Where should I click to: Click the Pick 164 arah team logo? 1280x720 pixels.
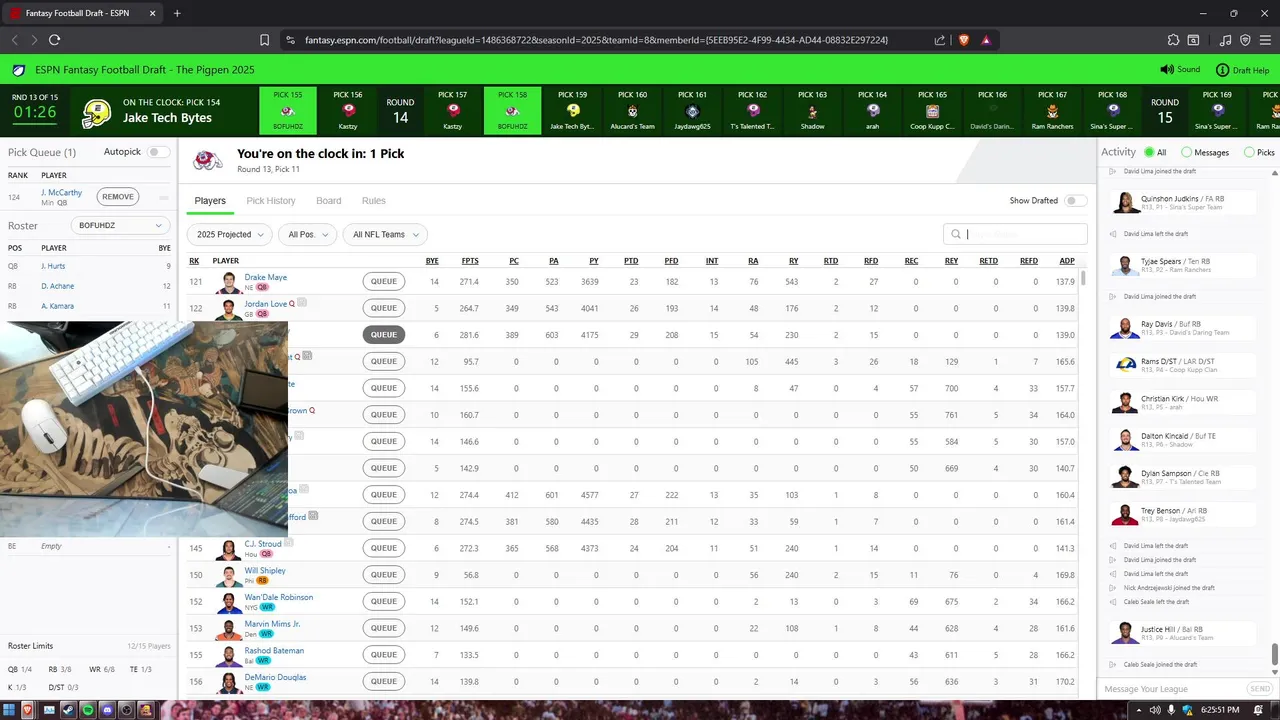[873, 111]
